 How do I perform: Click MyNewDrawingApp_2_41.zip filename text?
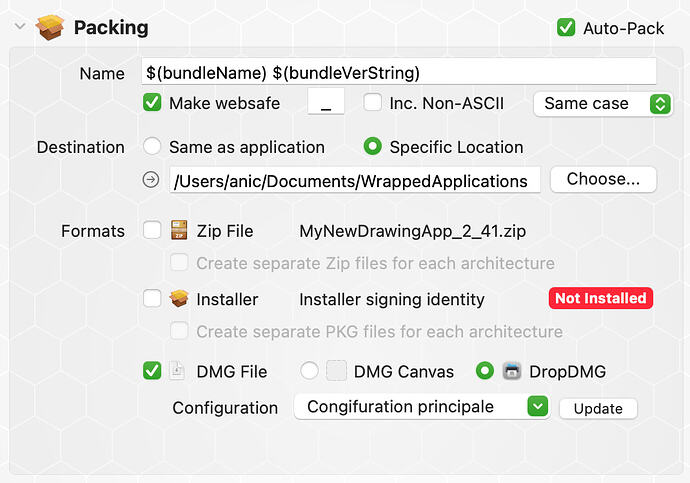(412, 231)
